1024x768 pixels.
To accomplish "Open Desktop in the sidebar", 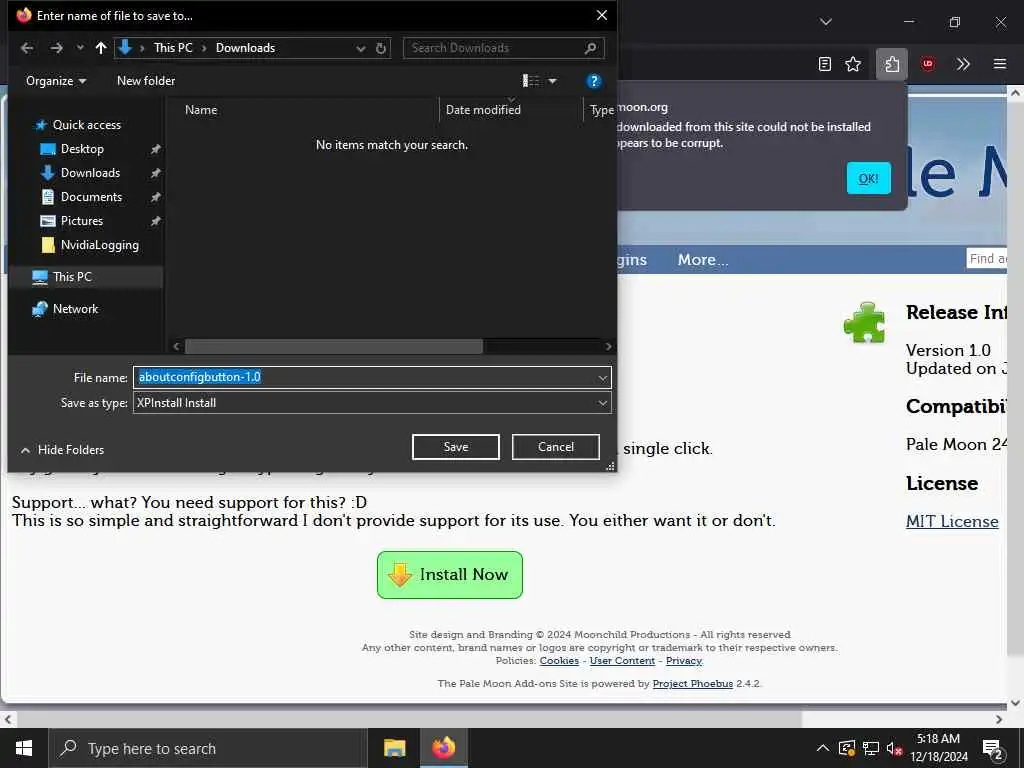I will [x=82, y=149].
